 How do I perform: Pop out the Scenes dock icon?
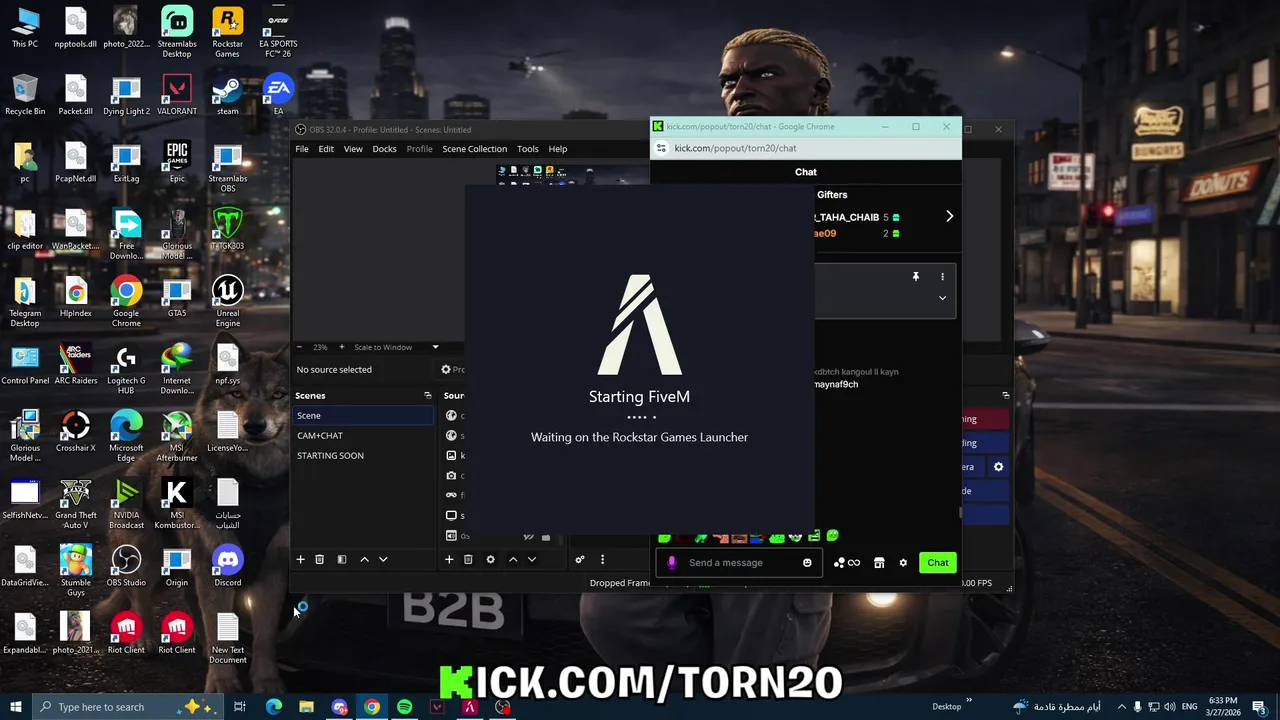pos(428,396)
